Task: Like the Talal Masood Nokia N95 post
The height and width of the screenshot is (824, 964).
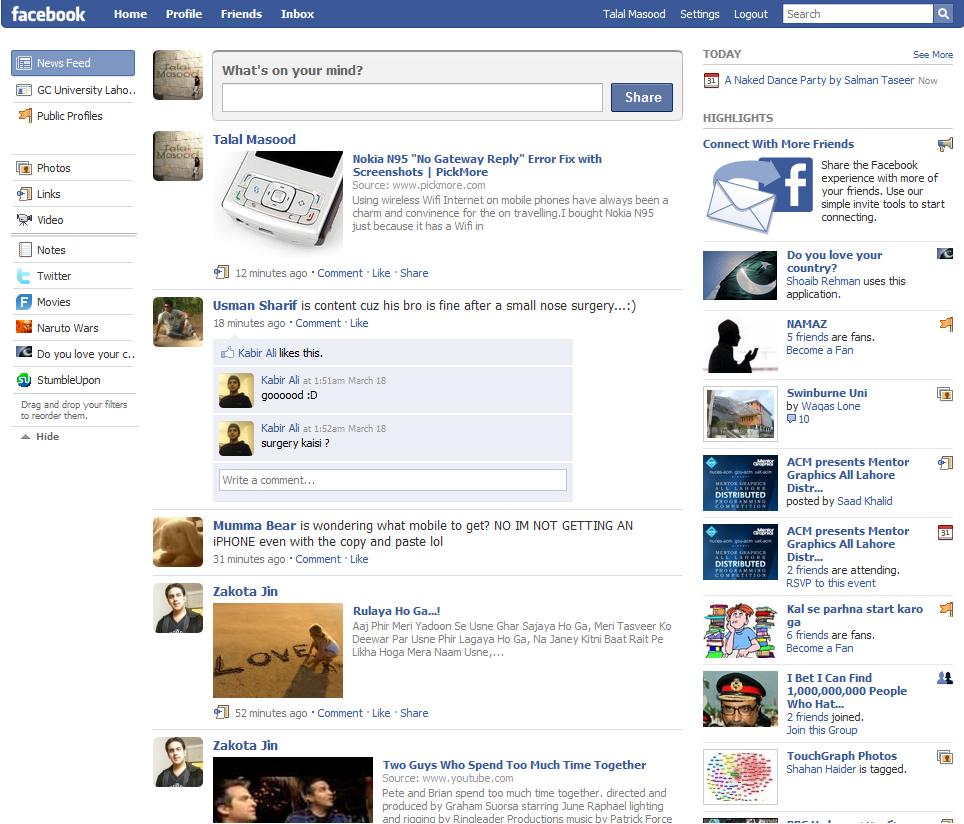Action: [x=381, y=273]
